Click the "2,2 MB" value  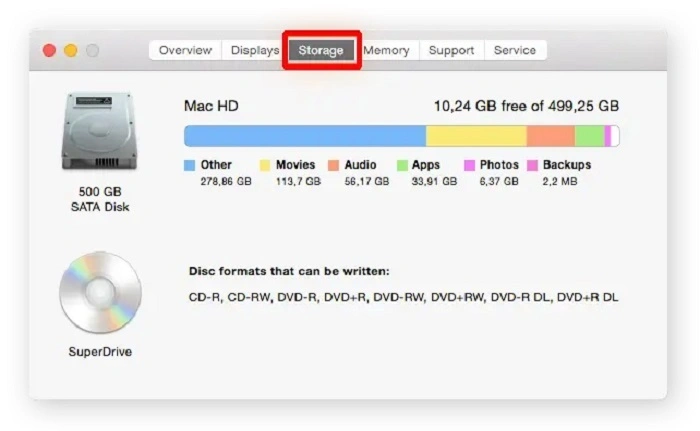[560, 181]
